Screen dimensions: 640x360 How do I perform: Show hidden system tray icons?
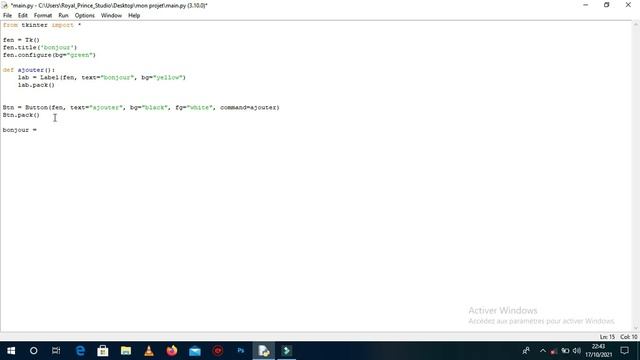tap(542, 351)
